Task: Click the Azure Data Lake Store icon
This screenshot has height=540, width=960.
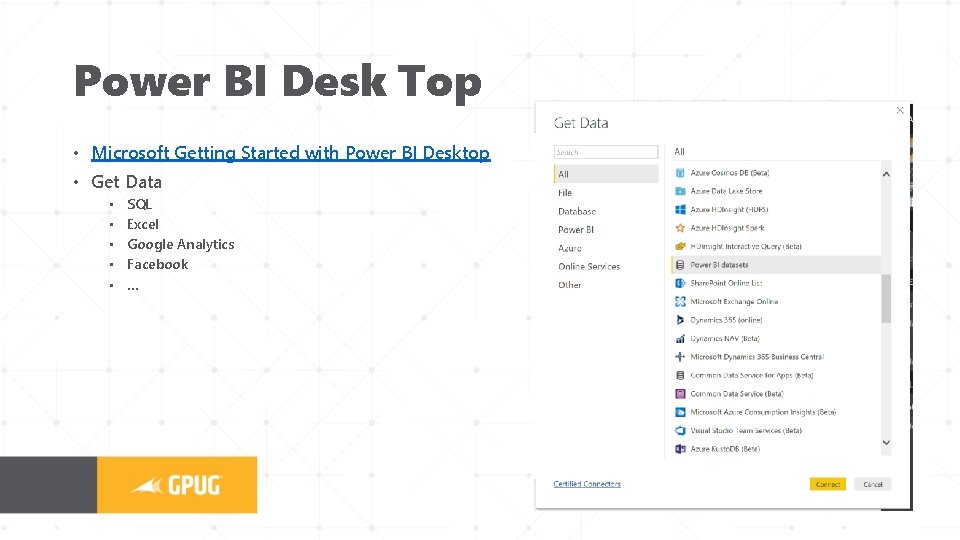Action: (x=680, y=191)
